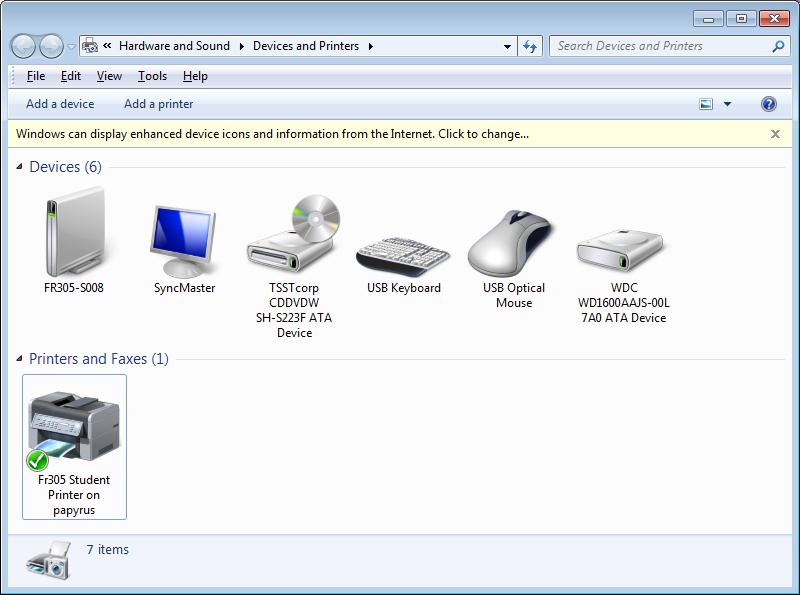Select the FR305-S008 computer device icon
The image size is (800, 595).
pyautogui.click(x=73, y=237)
